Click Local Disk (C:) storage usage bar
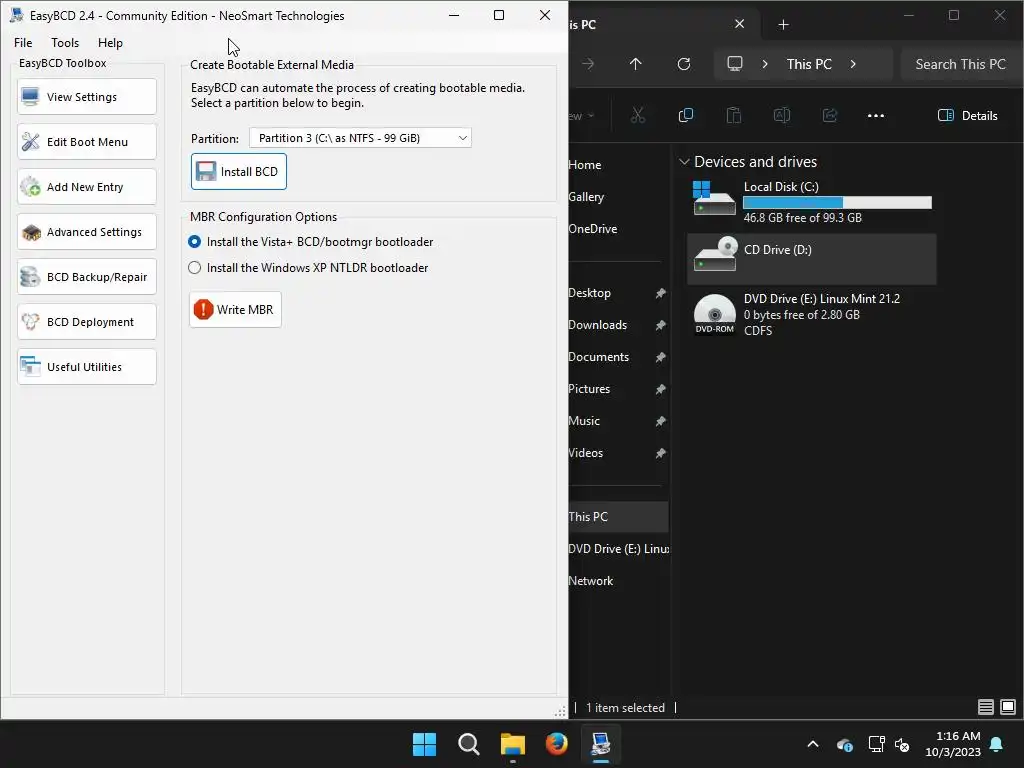The height and width of the screenshot is (768, 1024). point(837,202)
